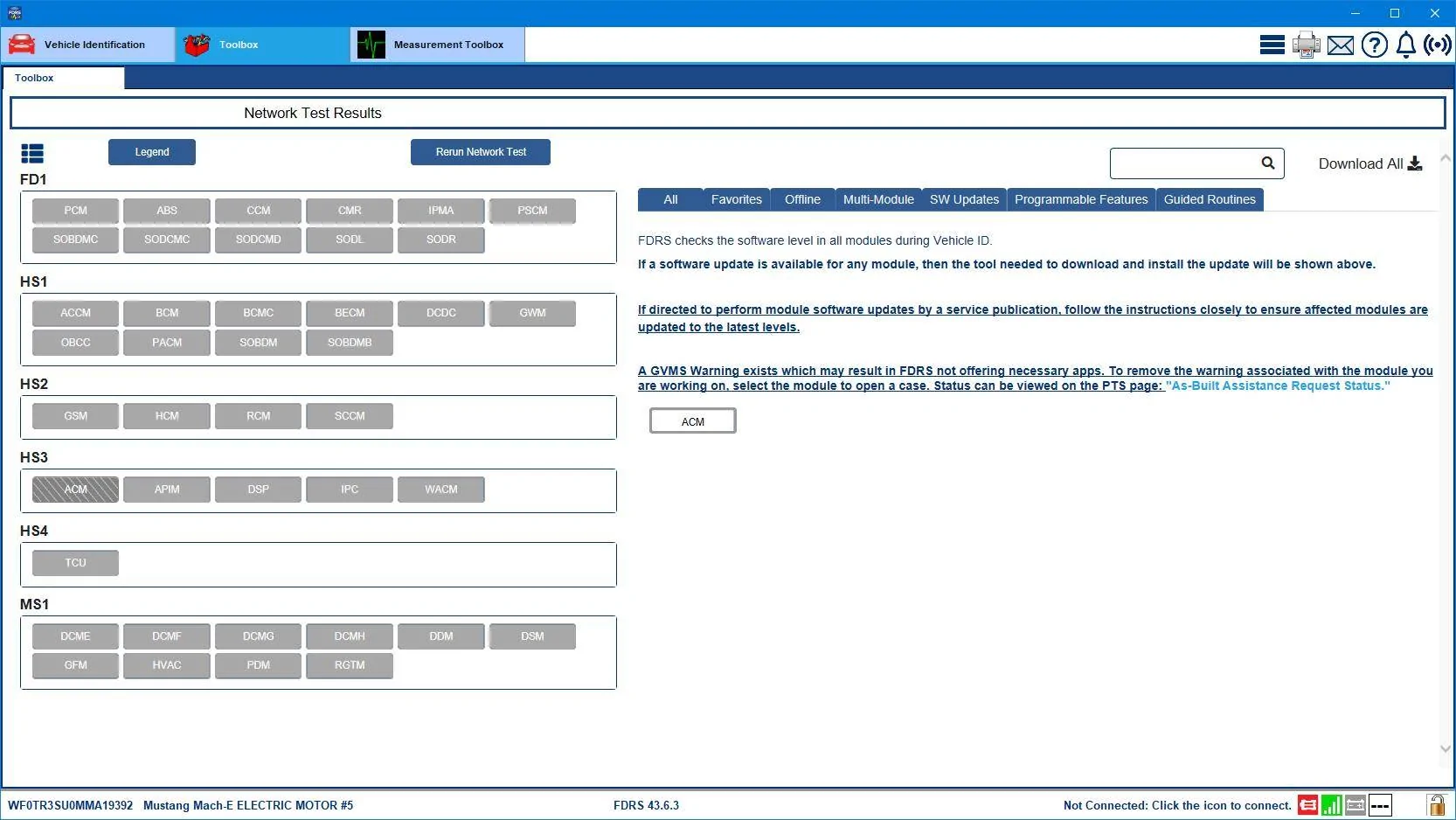Click the wireless broadcast signal icon

click(x=1438, y=45)
